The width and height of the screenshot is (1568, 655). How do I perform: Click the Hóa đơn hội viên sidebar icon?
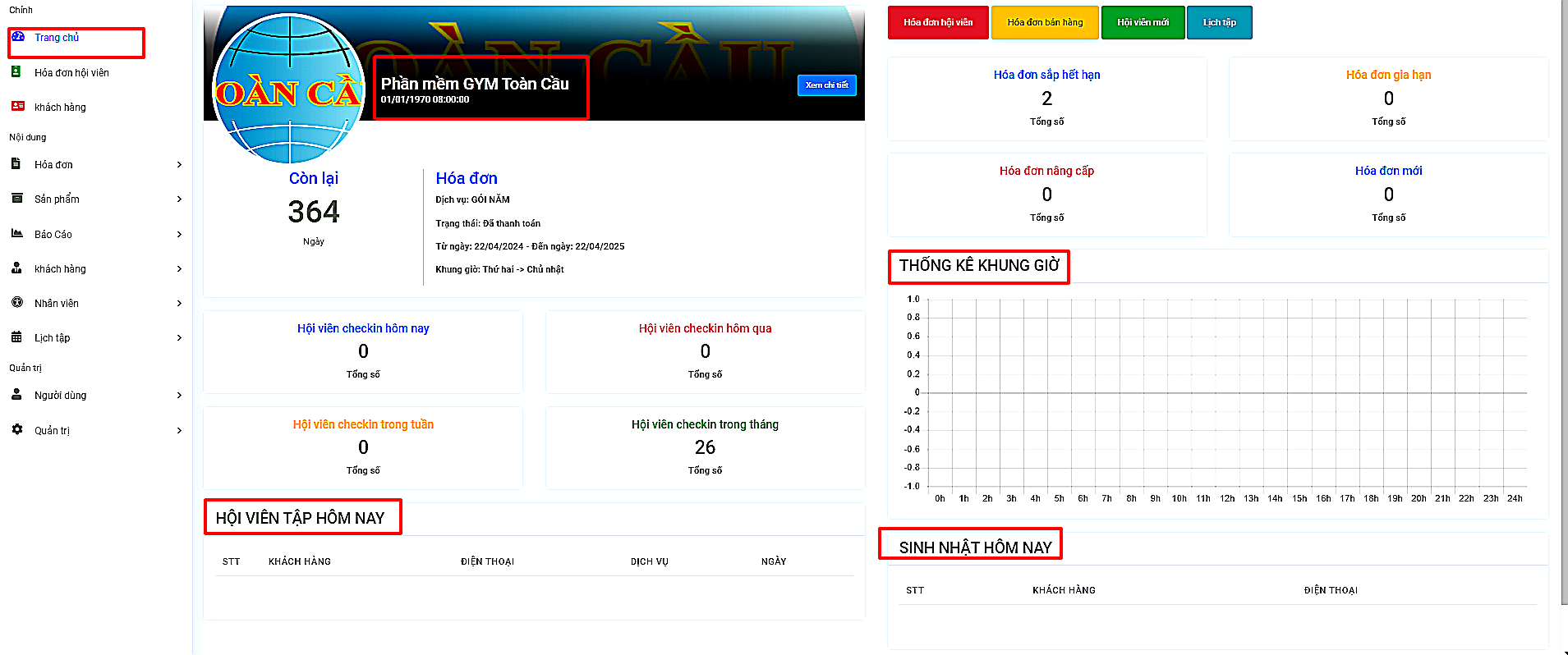16,72
